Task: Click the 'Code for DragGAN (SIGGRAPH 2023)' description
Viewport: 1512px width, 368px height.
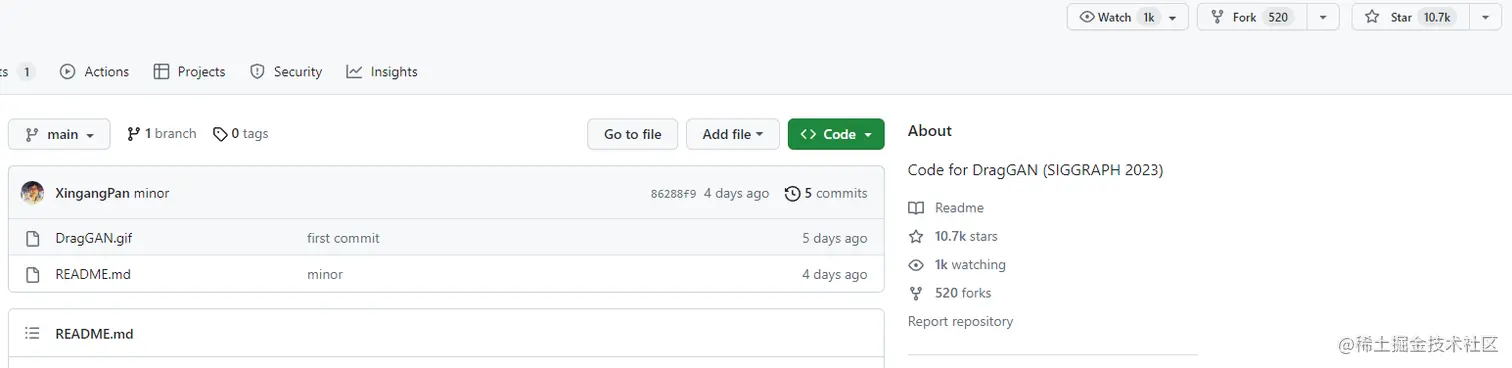Action: (x=1035, y=170)
